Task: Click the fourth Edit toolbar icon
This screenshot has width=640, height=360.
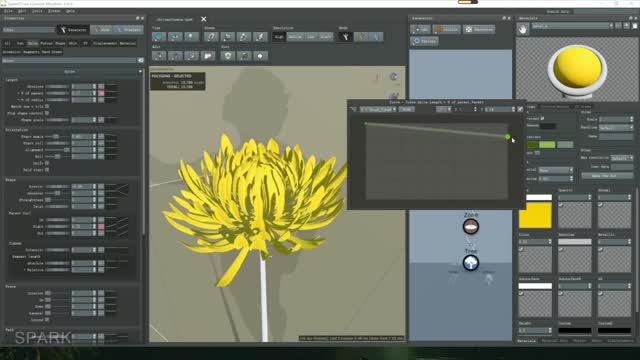Action: point(208,56)
